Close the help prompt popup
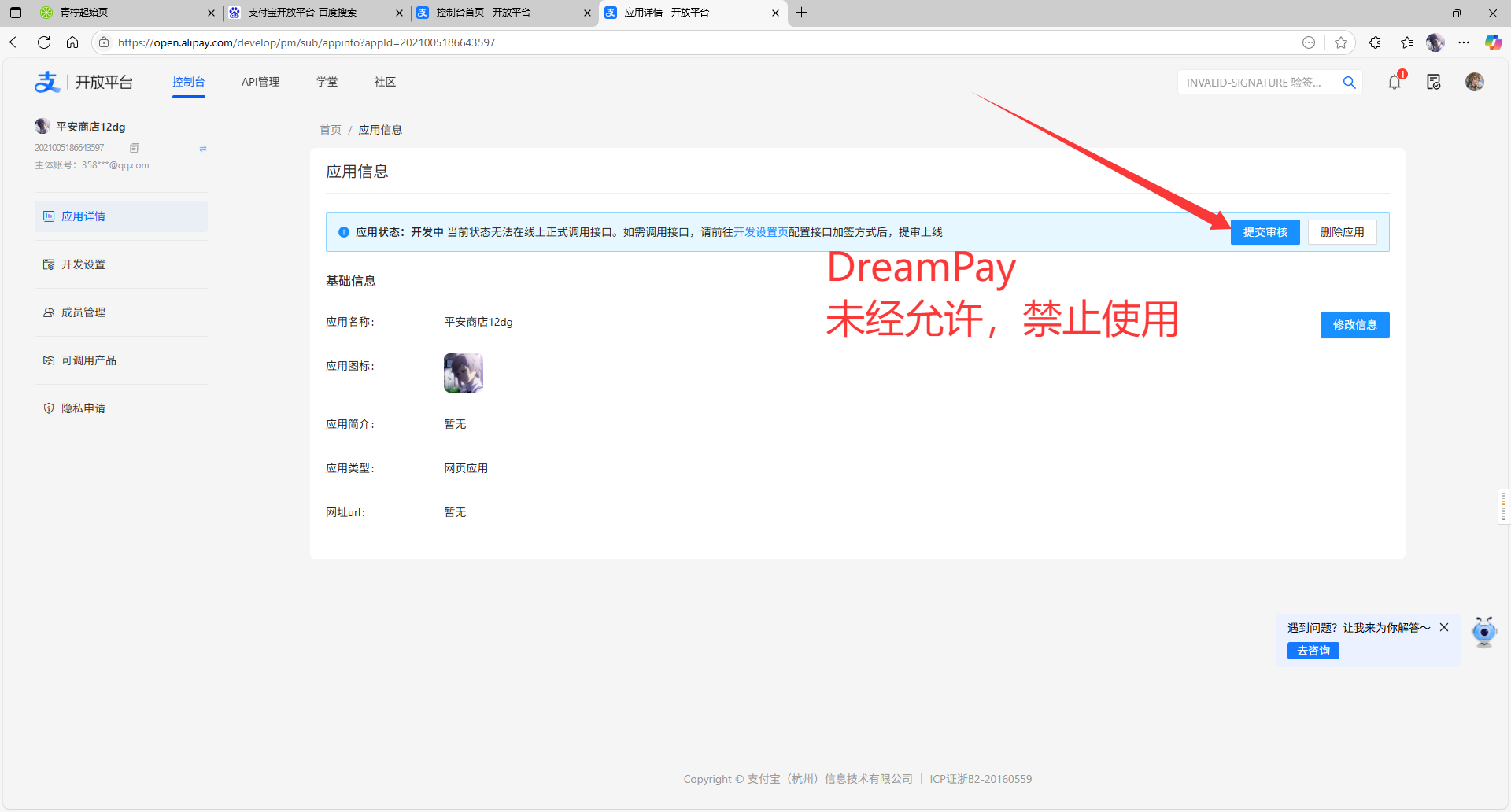This screenshot has width=1511, height=812. tap(1444, 627)
